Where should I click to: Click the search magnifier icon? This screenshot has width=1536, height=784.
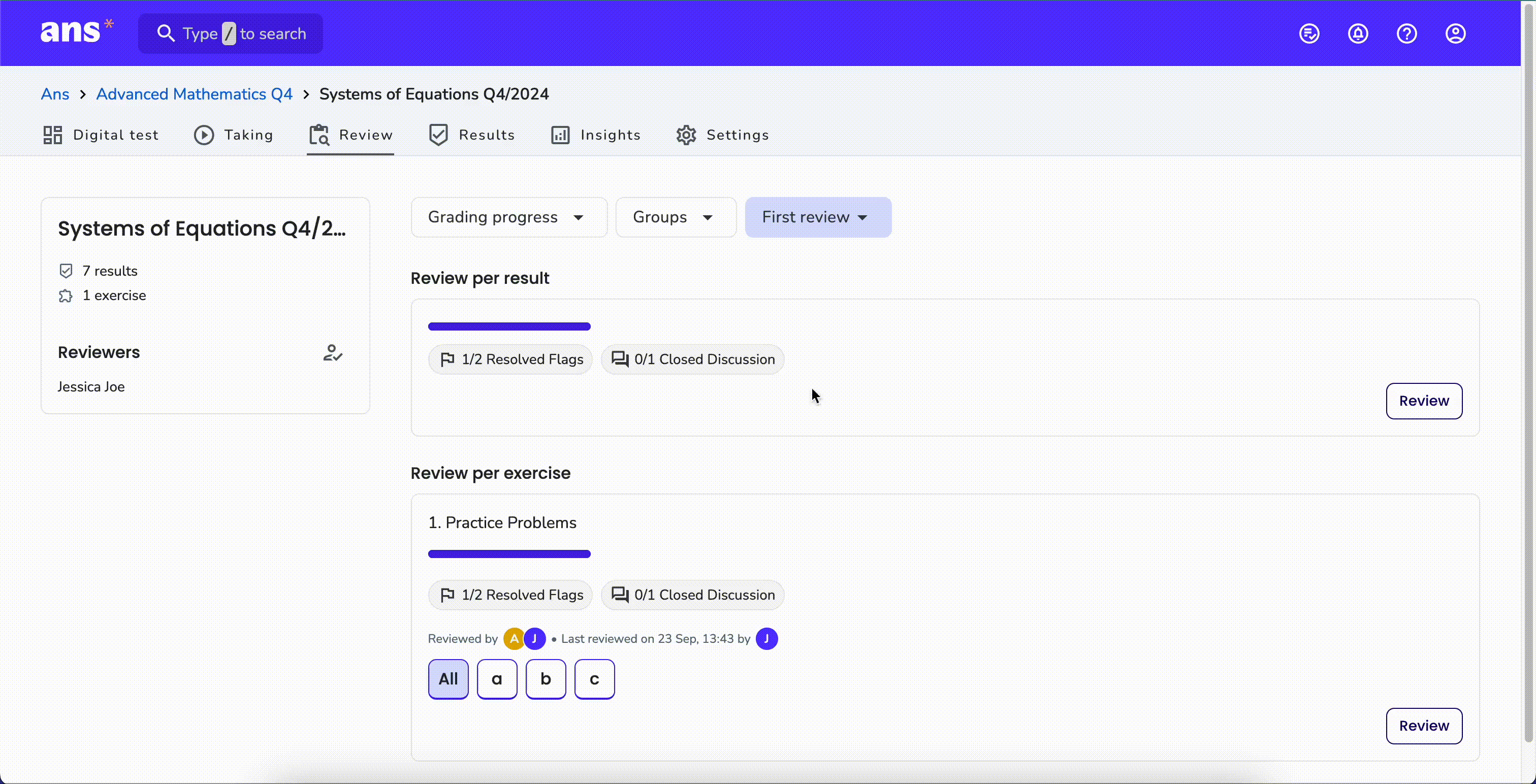click(166, 34)
